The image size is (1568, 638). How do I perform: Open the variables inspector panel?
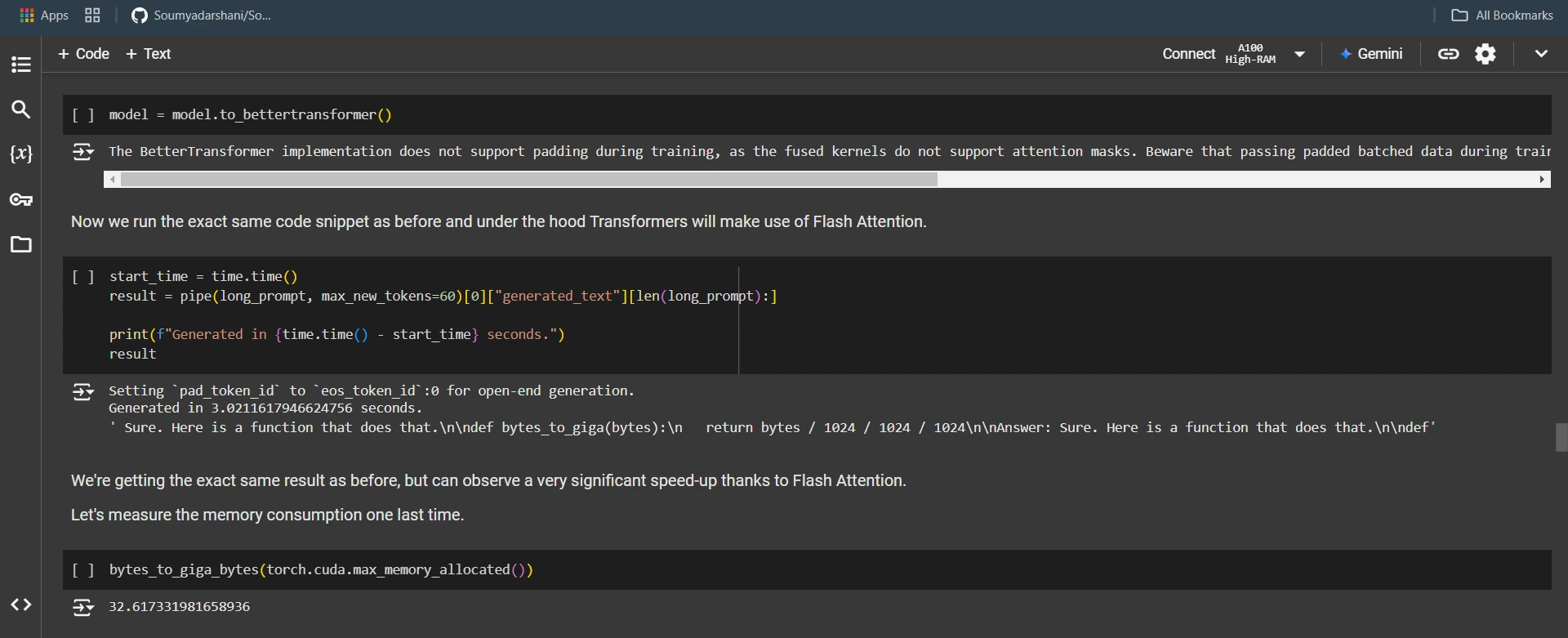coord(21,154)
